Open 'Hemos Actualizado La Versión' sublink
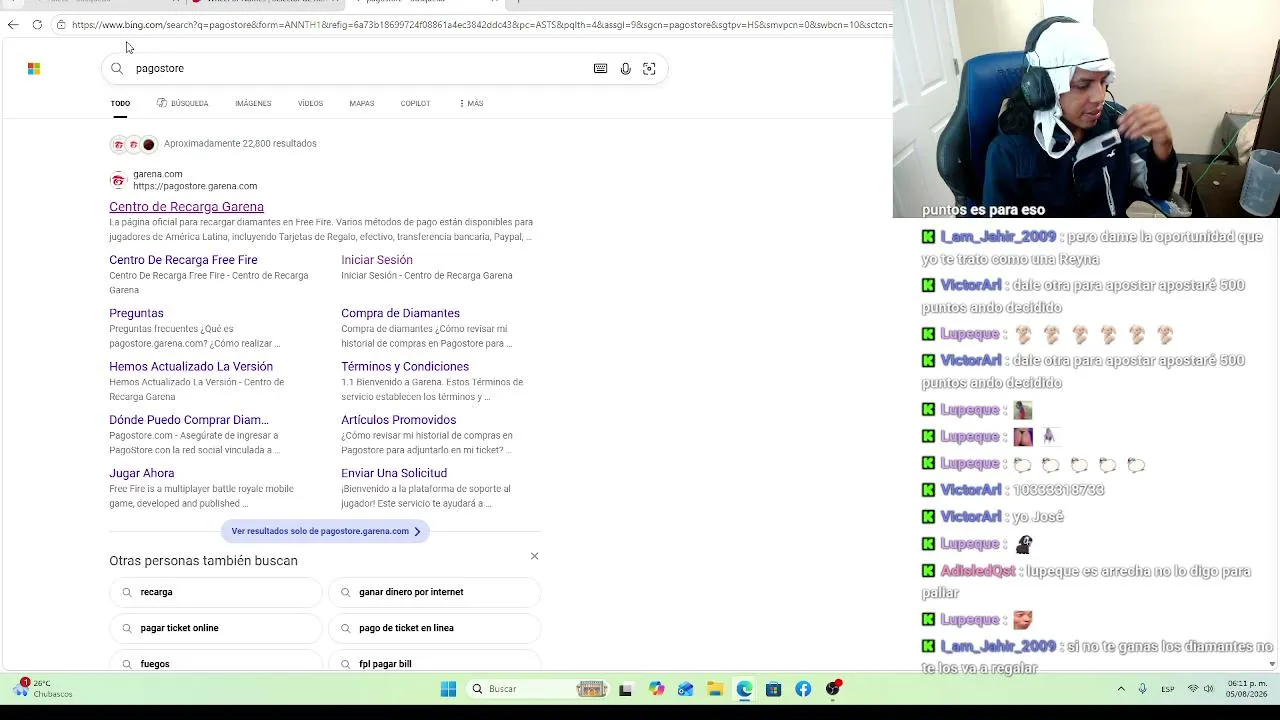 (191, 367)
